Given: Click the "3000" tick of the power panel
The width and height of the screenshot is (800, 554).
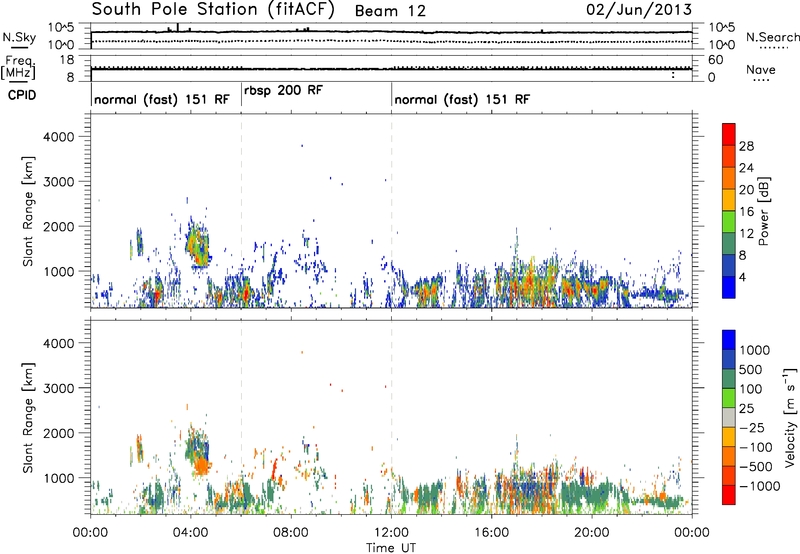Looking at the screenshot, I should pos(59,182).
